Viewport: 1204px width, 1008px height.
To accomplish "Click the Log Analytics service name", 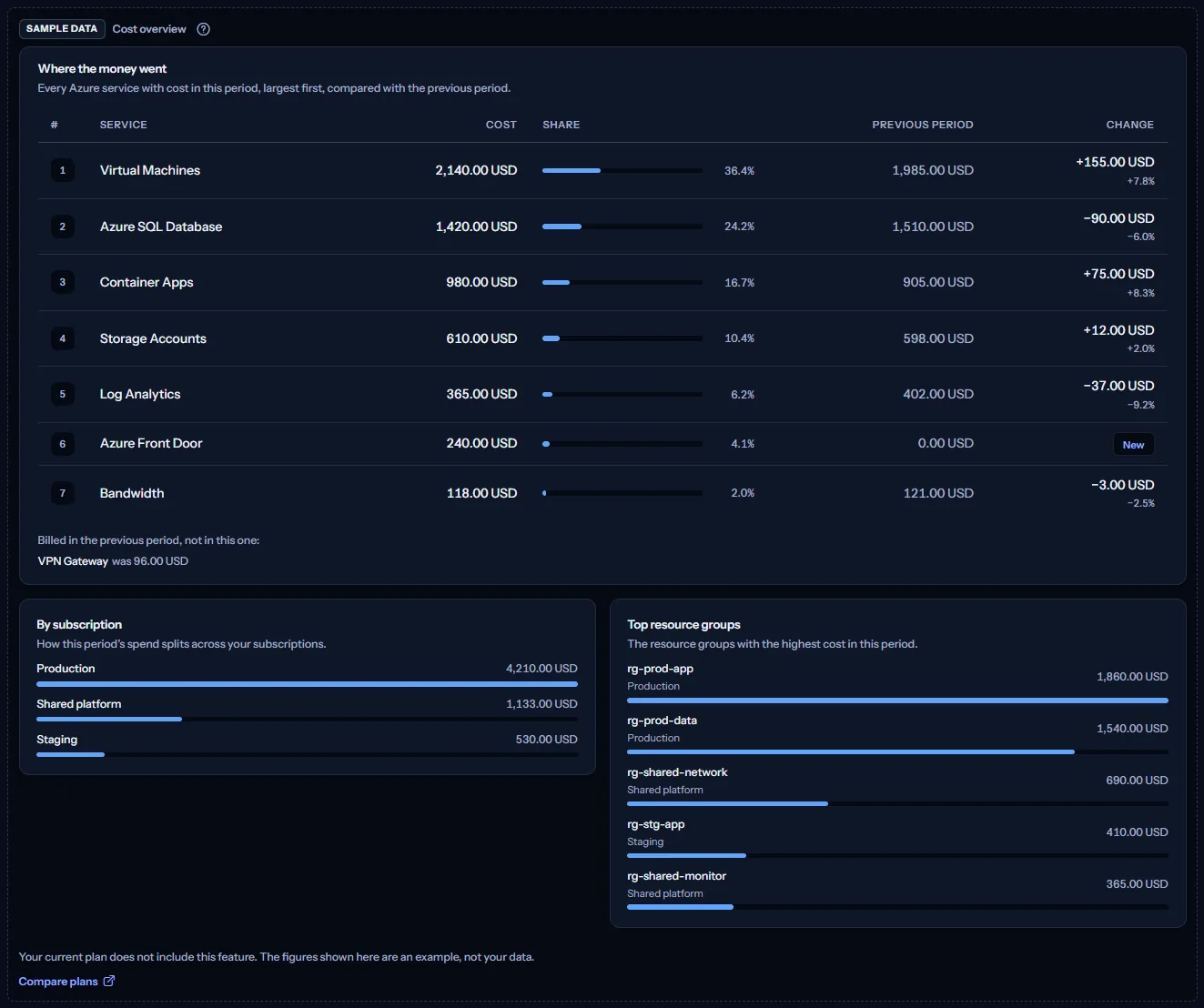I will [140, 394].
